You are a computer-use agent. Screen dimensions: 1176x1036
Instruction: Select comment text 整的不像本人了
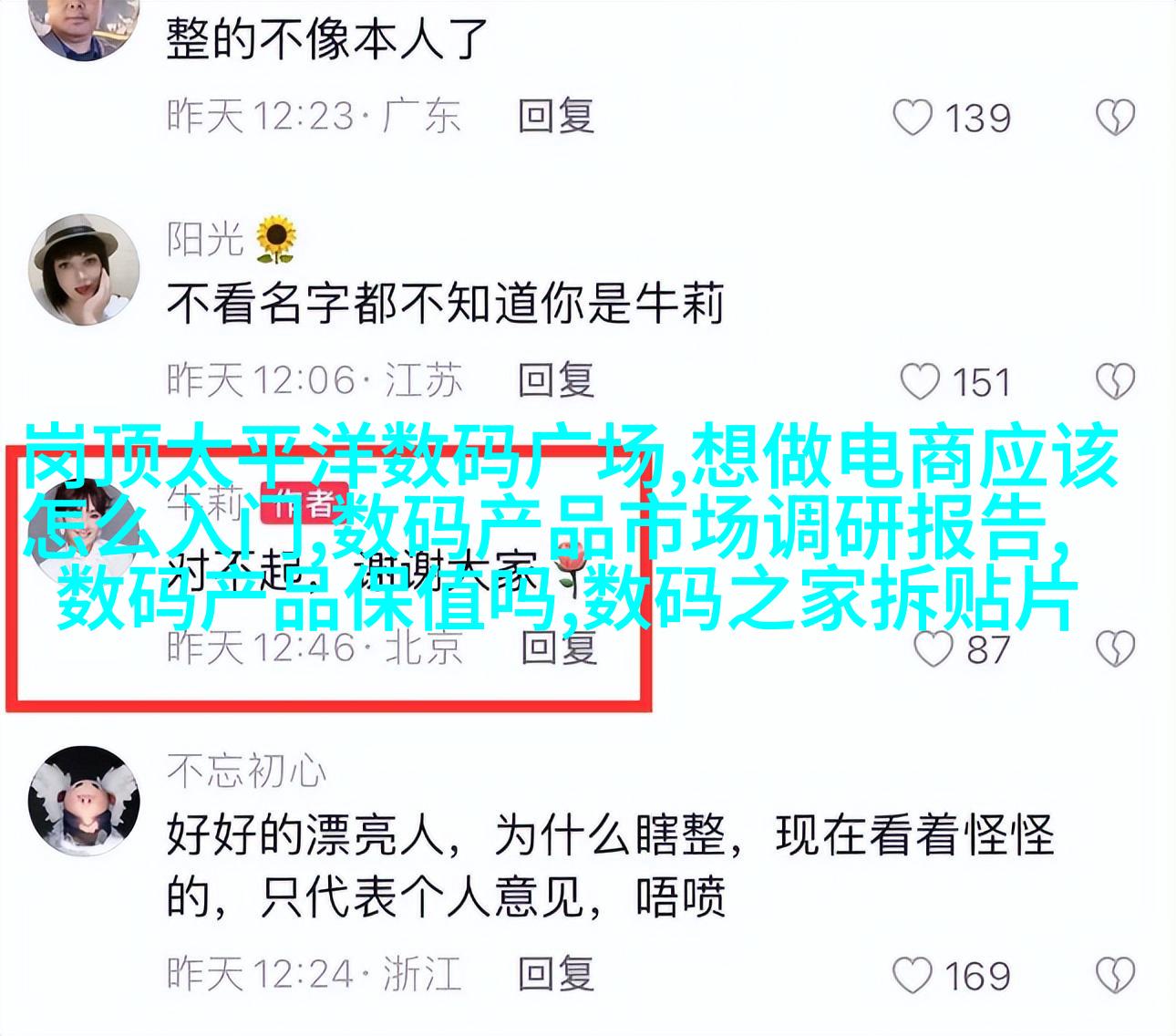328,39
